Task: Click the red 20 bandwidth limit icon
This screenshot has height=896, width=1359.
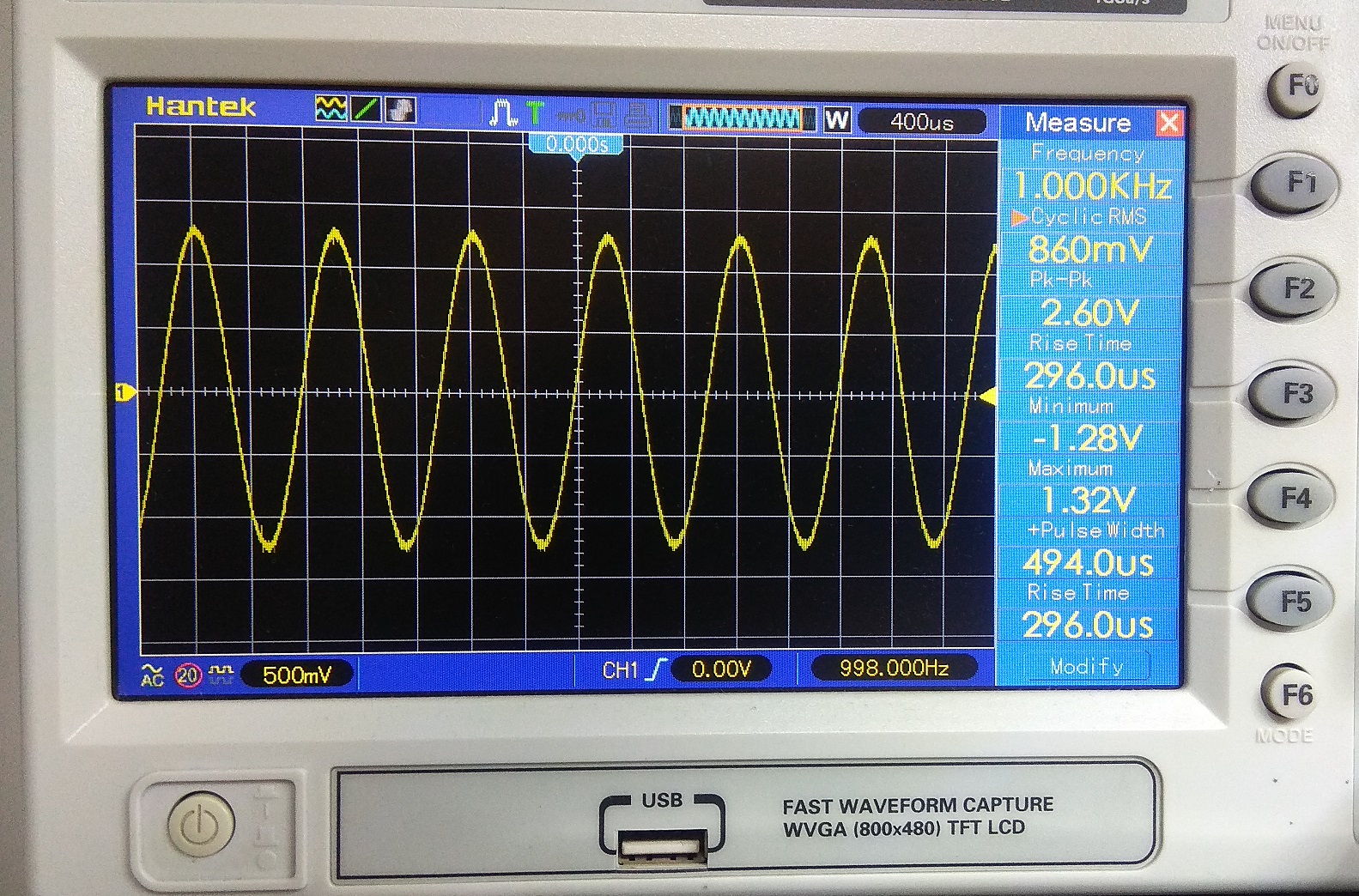Action: [x=188, y=675]
